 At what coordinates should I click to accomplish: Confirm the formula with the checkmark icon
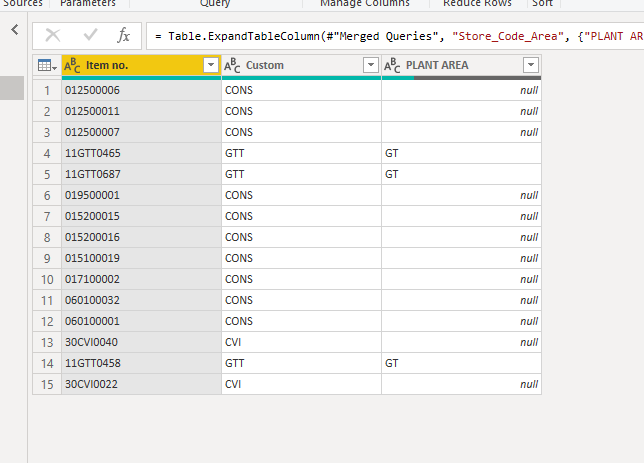point(90,35)
